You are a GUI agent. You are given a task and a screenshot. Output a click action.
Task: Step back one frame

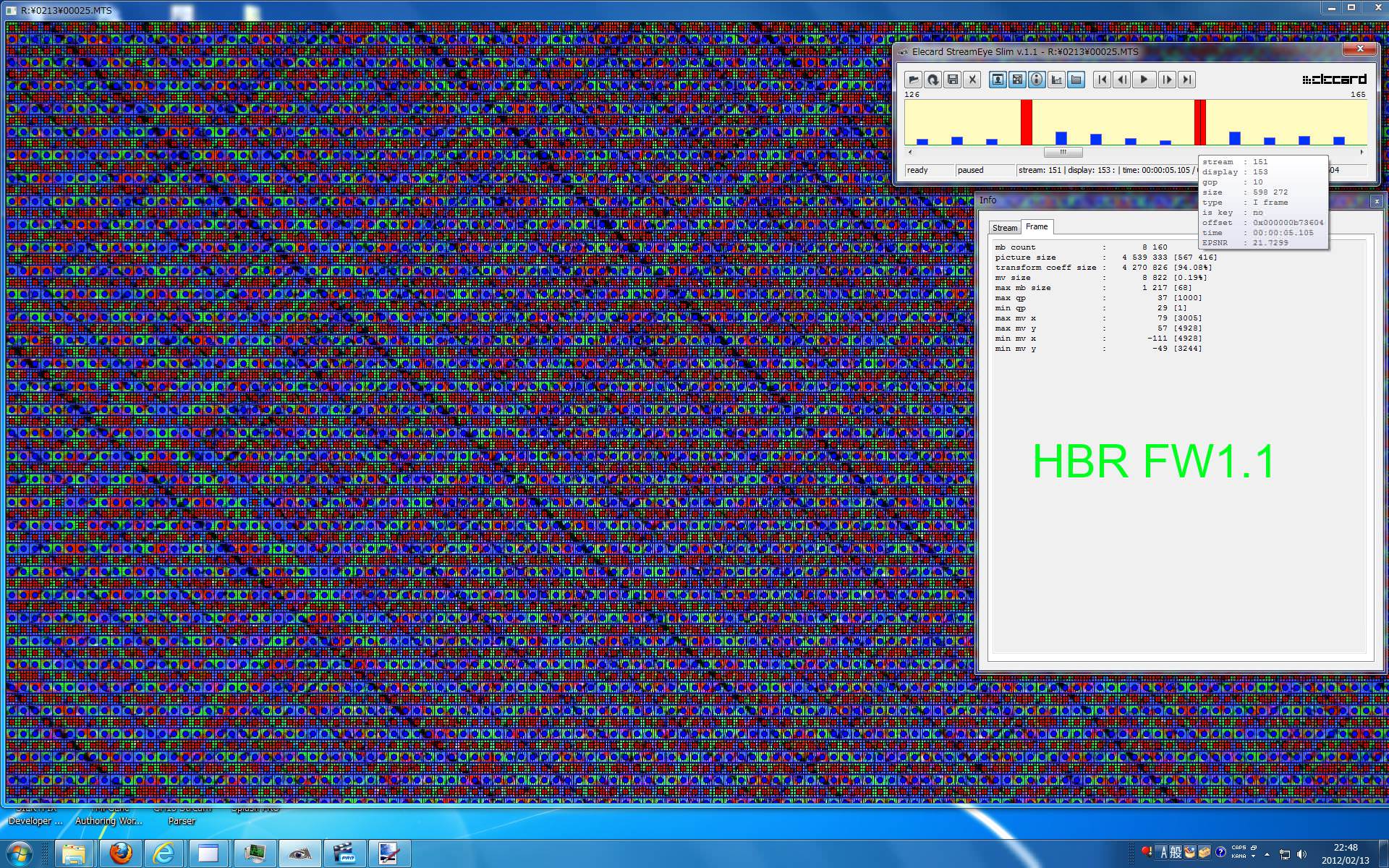point(1122,80)
